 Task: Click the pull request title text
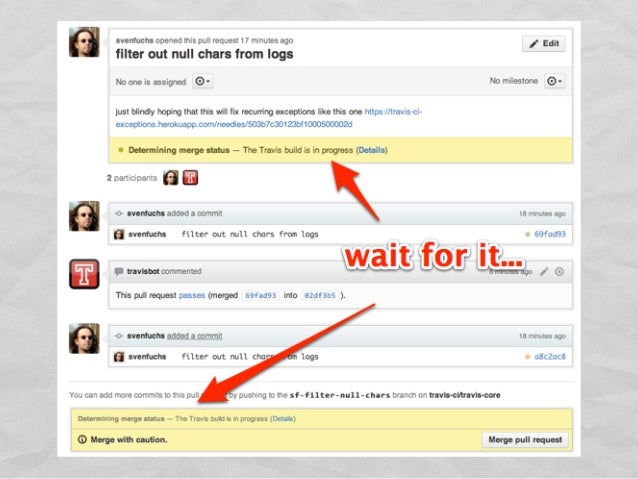[204, 54]
